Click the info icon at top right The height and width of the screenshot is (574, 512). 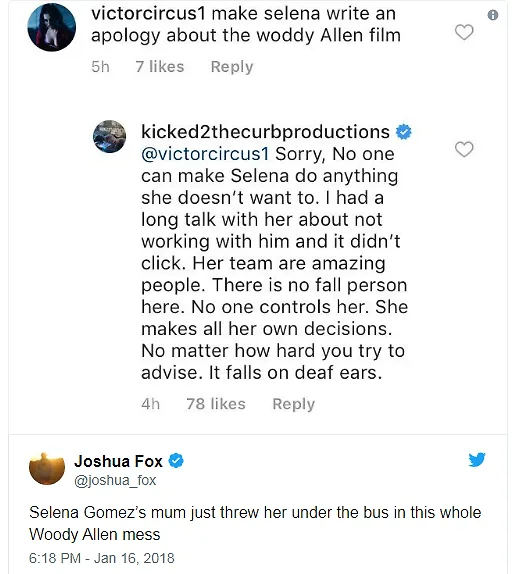point(493,15)
